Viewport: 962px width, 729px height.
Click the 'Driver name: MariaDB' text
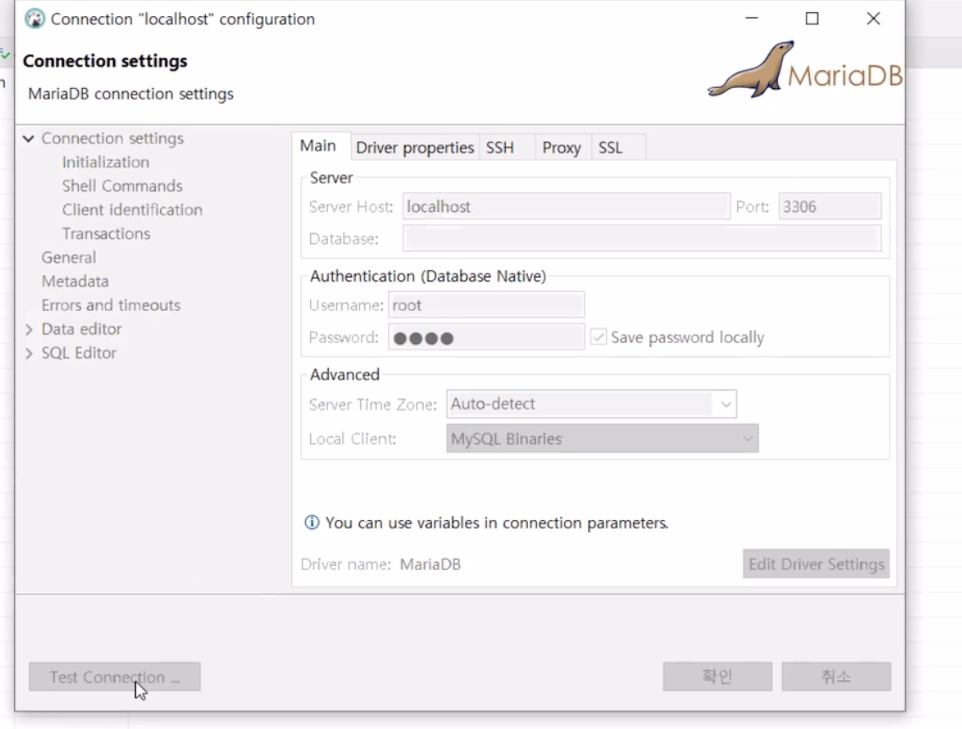point(380,565)
